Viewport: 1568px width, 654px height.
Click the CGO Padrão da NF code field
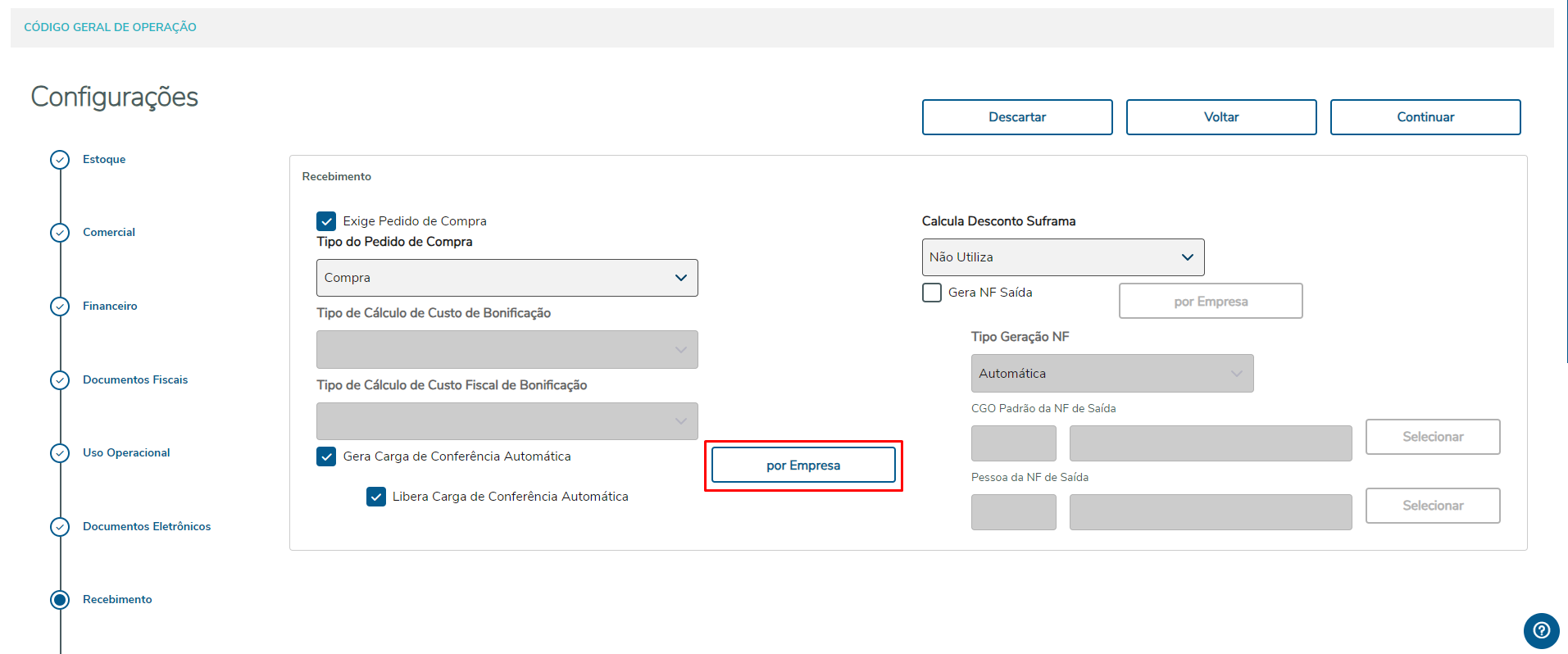tap(1013, 443)
